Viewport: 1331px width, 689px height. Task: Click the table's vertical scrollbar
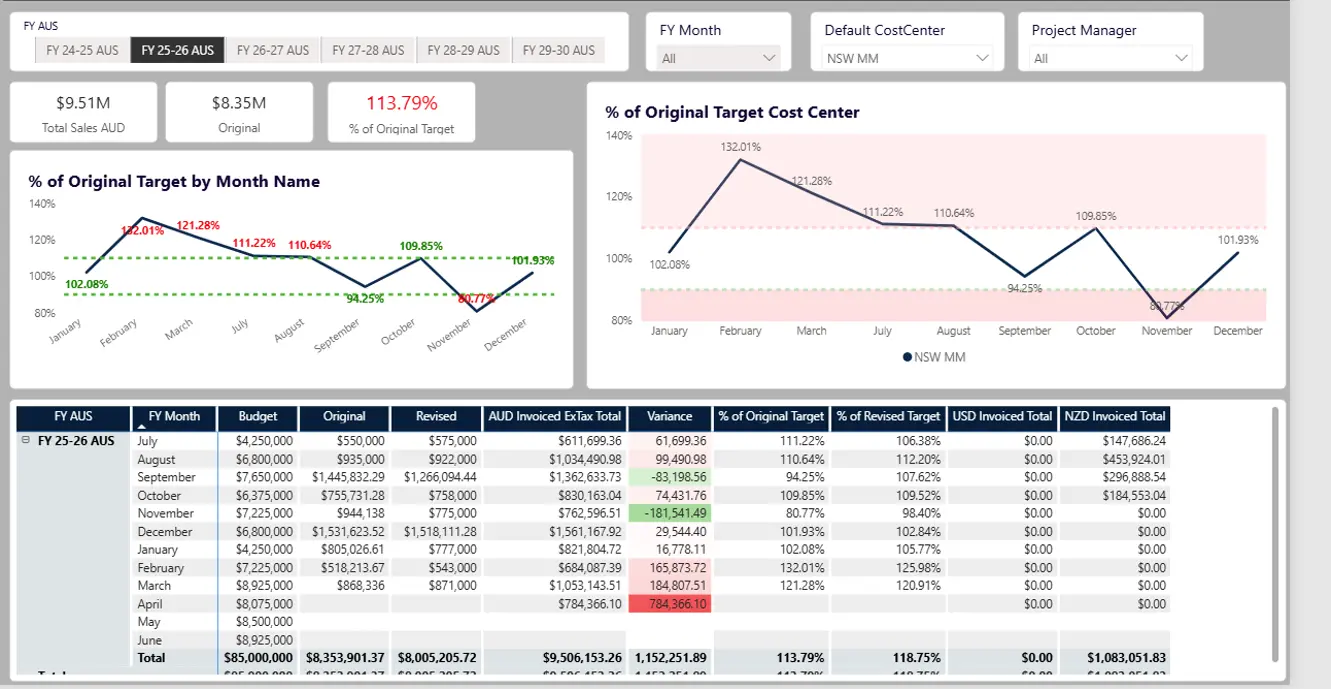pyautogui.click(x=1274, y=533)
